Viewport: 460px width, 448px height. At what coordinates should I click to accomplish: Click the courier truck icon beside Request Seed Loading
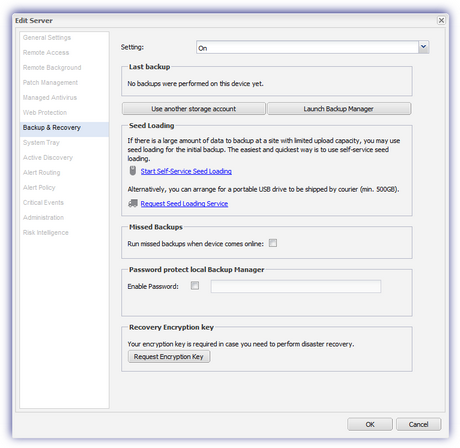[133, 203]
